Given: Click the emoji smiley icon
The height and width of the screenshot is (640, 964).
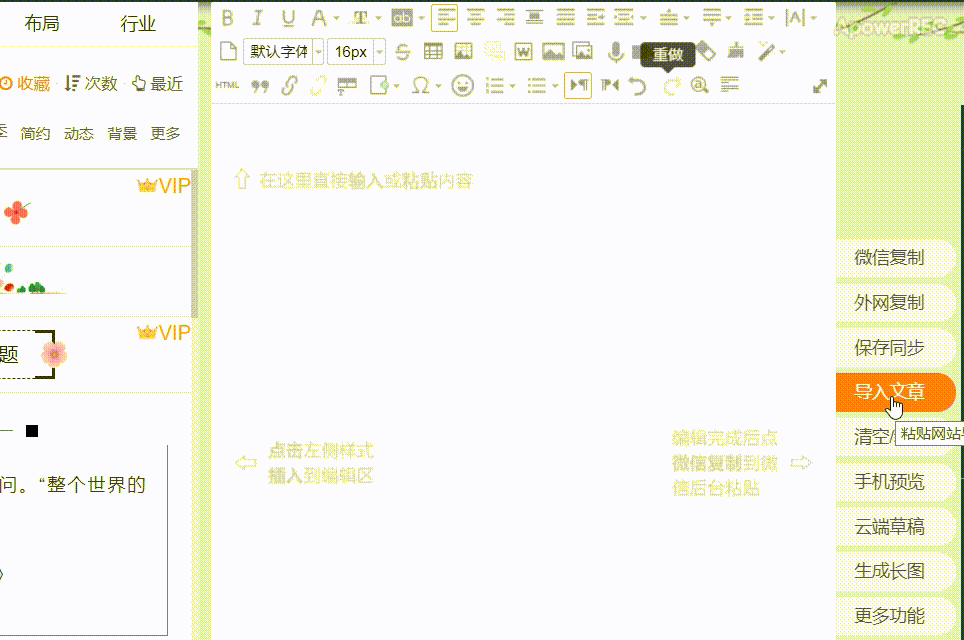Looking at the screenshot, I should pos(462,86).
